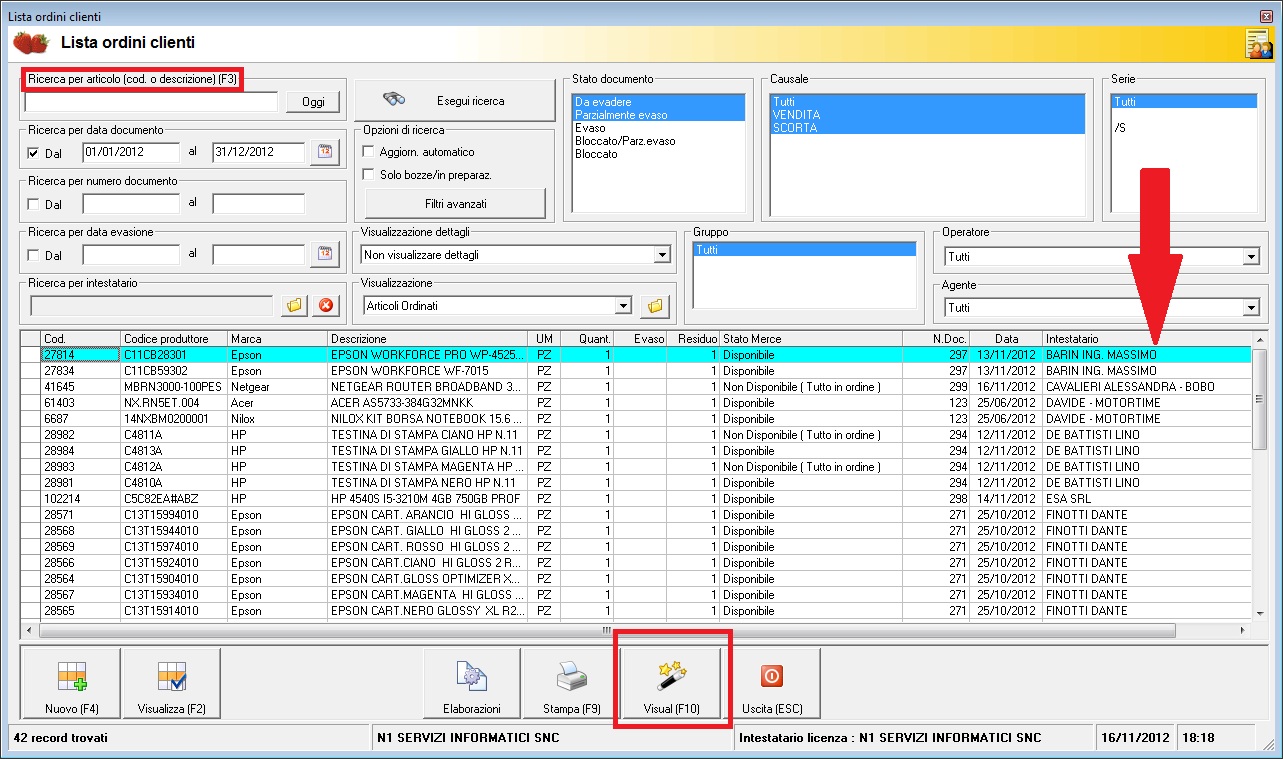The image size is (1283, 759).
Task: Open folder icon beside Ricerca per intestatario
Action: tap(294, 306)
